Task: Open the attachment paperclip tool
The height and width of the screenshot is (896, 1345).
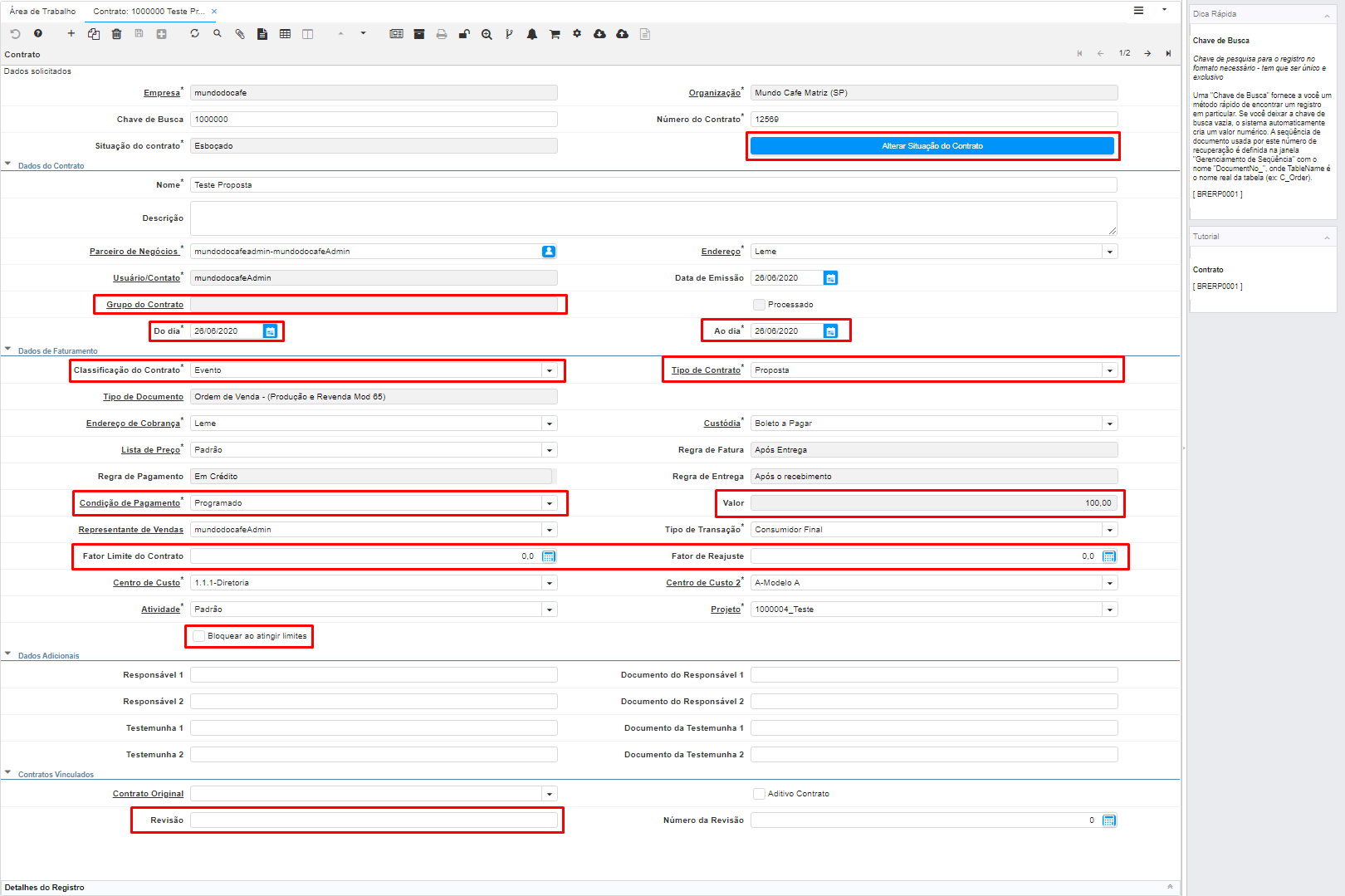Action: (x=240, y=34)
